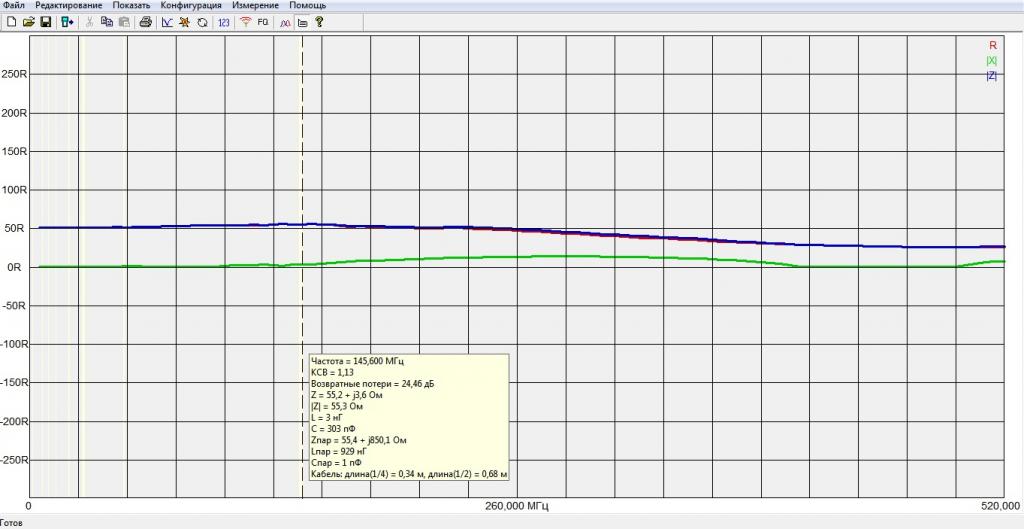Open a file with the folder icon
Screen dimensions: 1024x529
click(28, 22)
